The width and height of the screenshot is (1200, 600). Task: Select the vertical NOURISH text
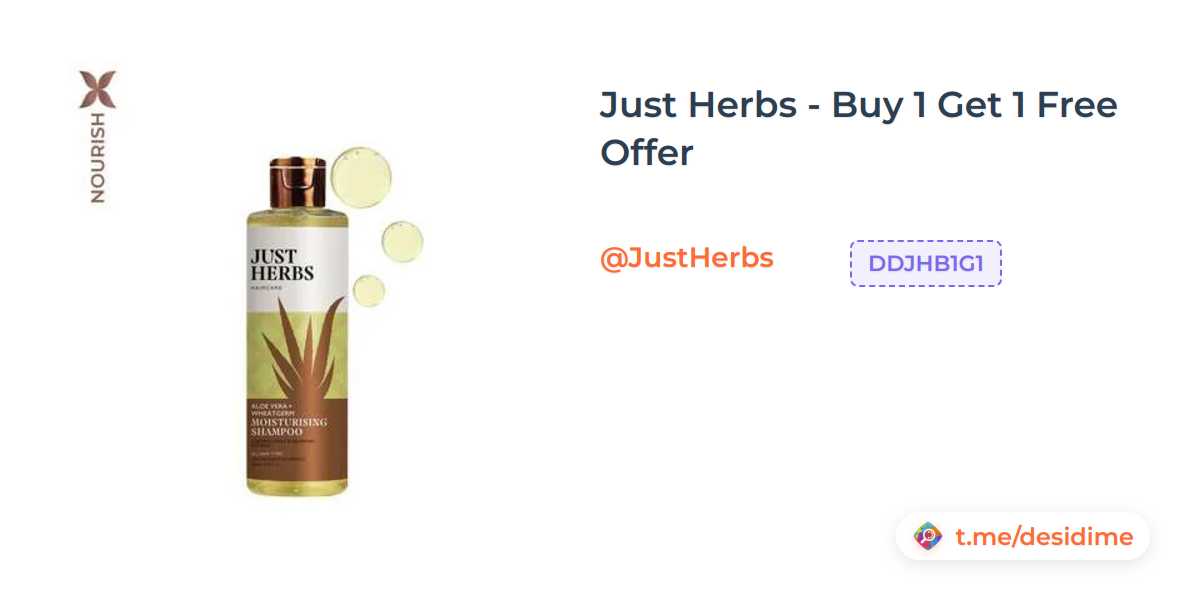click(98, 158)
